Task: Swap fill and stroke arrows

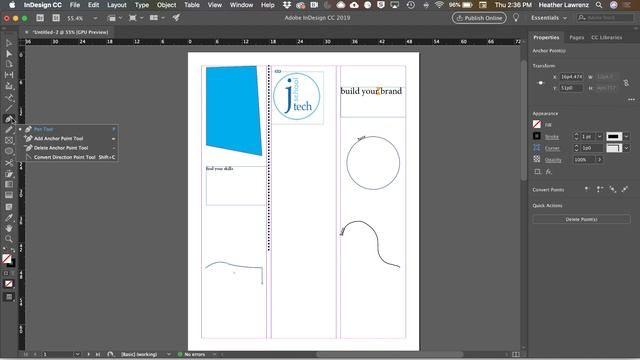Action: click(13, 250)
